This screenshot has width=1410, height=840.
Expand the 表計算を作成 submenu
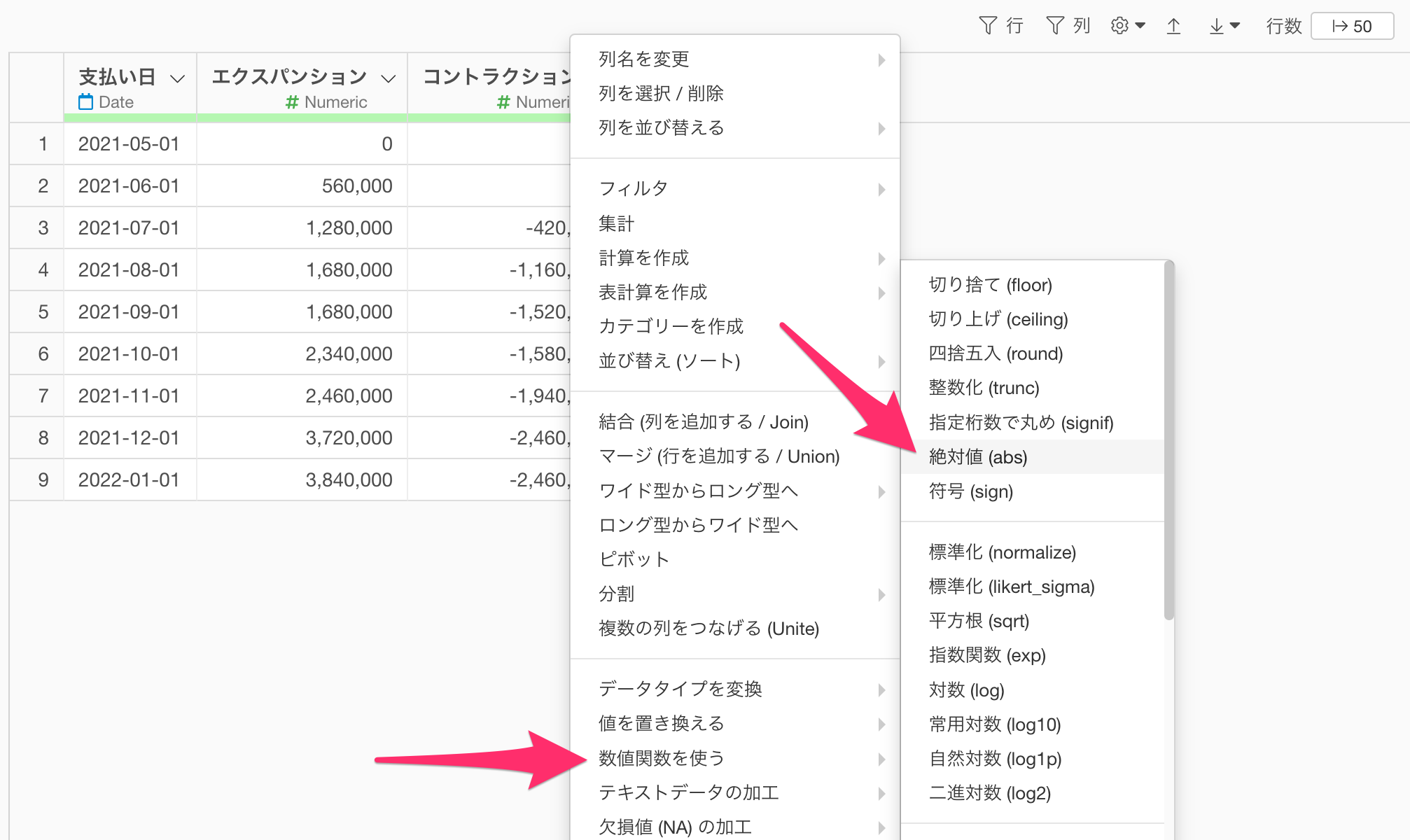point(735,292)
